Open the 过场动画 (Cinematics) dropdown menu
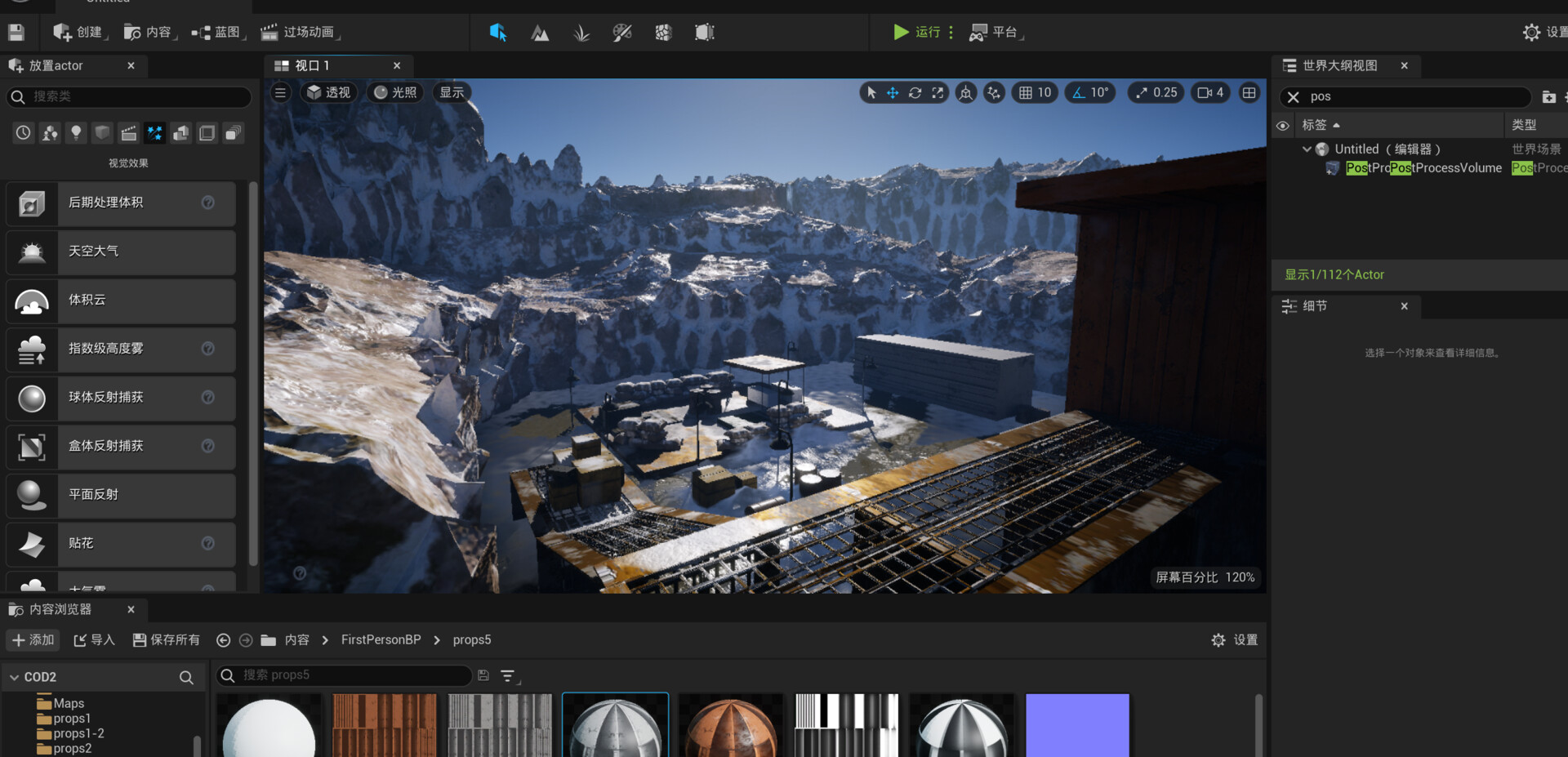Image resolution: width=1568 pixels, height=757 pixels. coord(300,32)
